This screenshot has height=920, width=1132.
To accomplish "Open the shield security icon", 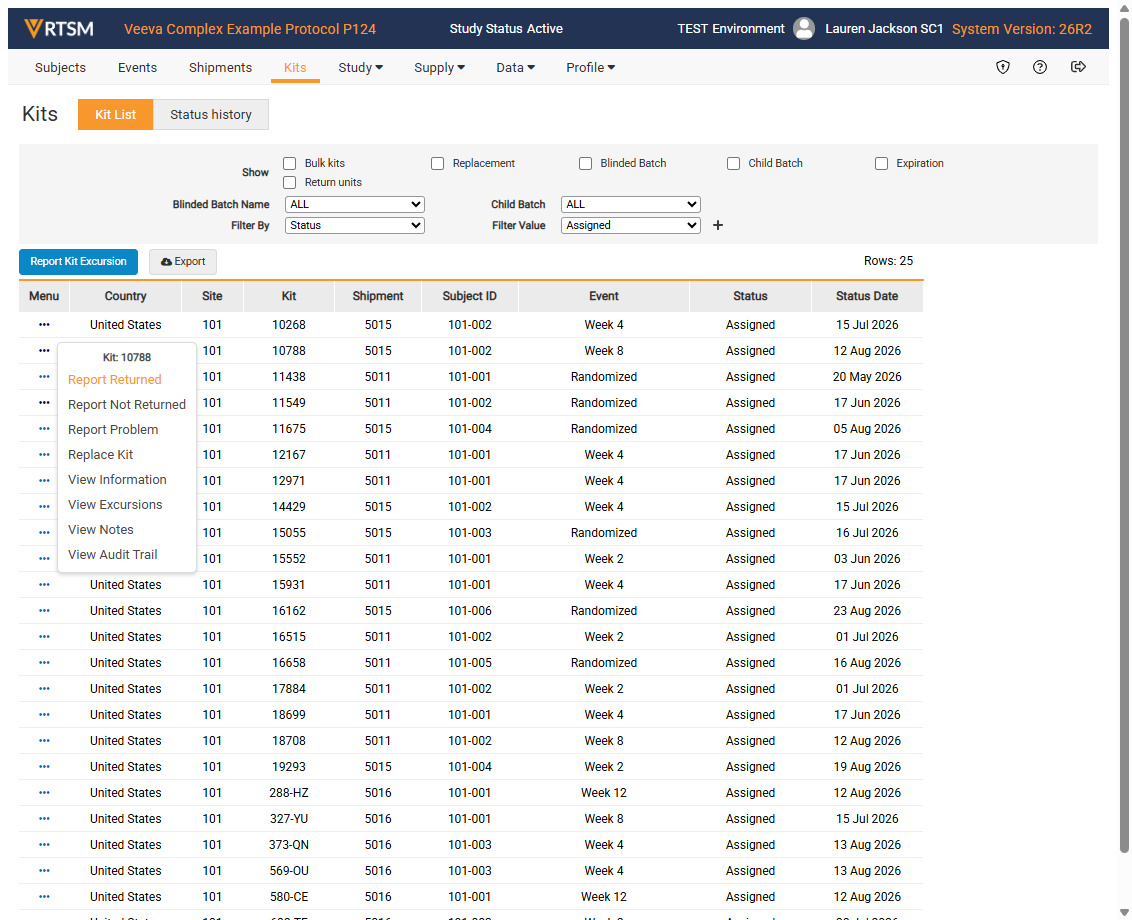I will point(1003,67).
